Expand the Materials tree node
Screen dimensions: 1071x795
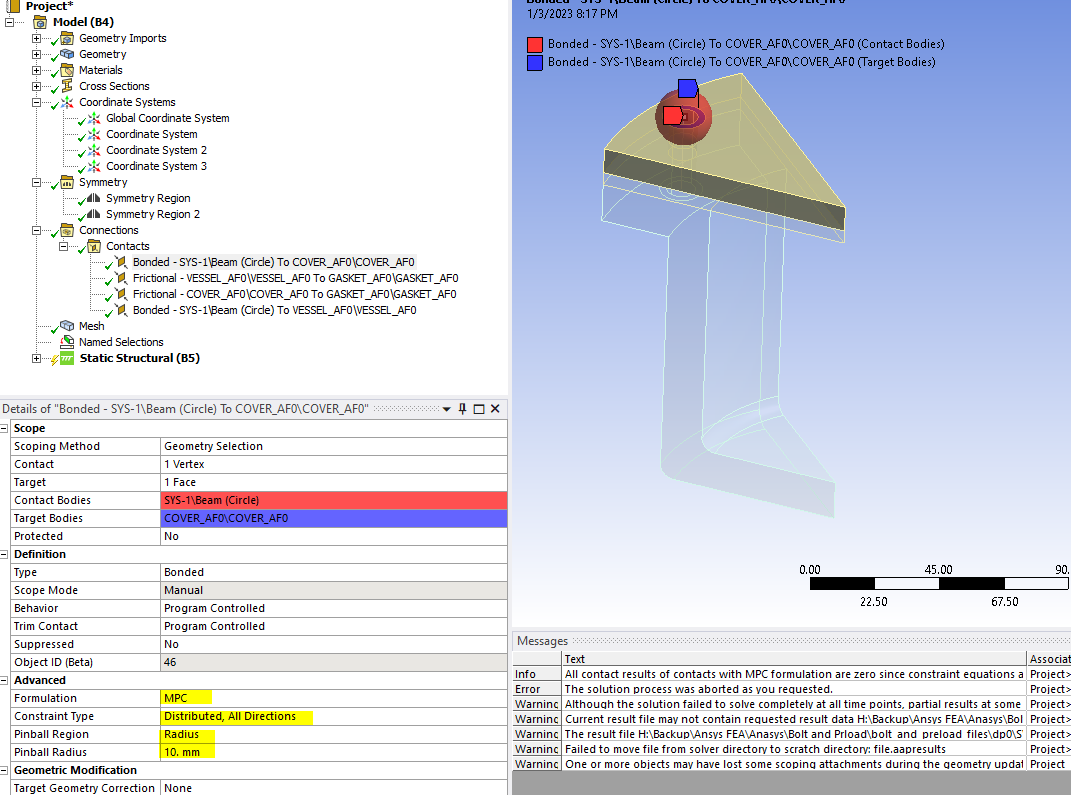(36, 70)
